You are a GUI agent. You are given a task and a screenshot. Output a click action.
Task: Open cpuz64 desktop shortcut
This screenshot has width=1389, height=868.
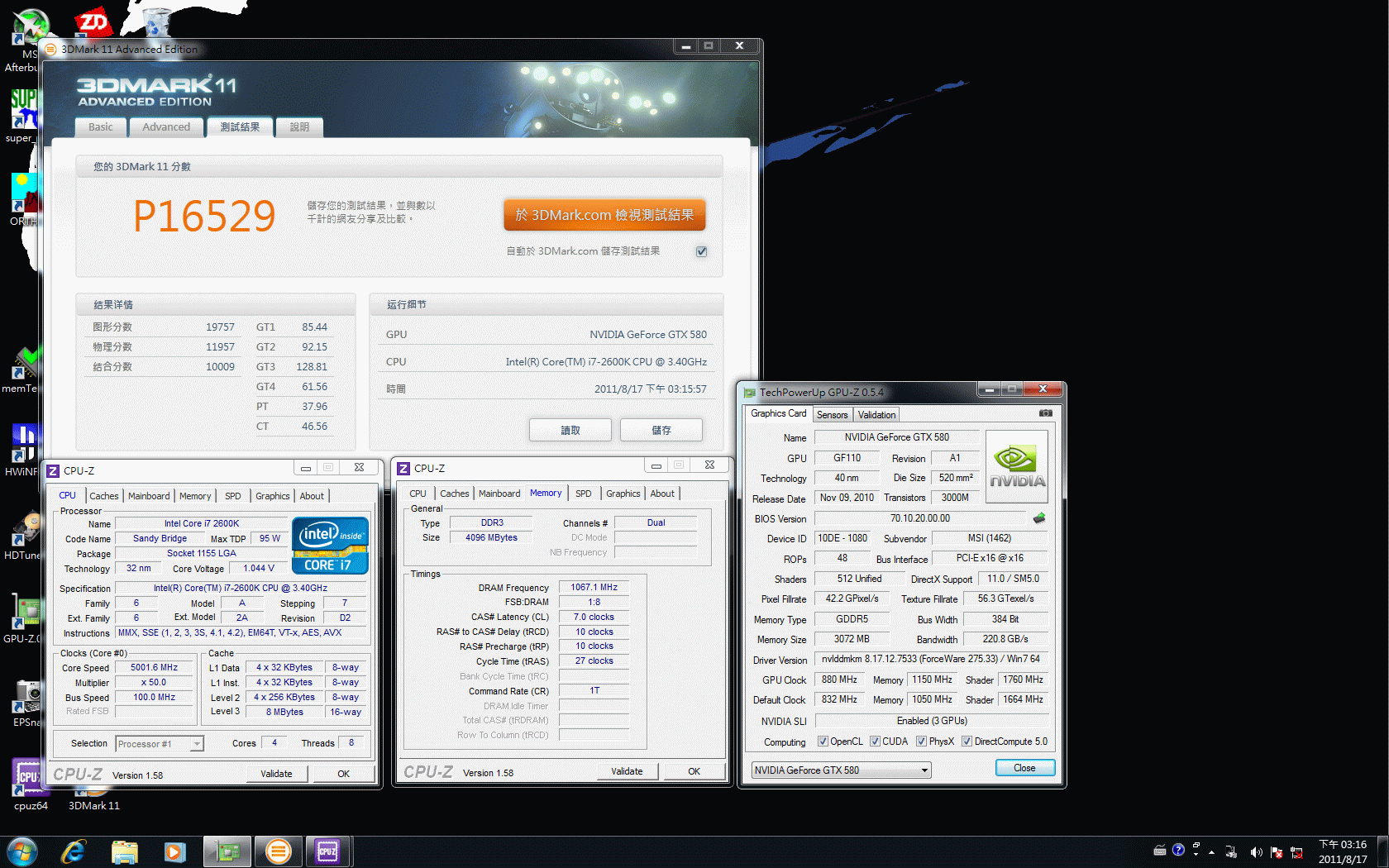pyautogui.click(x=30, y=785)
